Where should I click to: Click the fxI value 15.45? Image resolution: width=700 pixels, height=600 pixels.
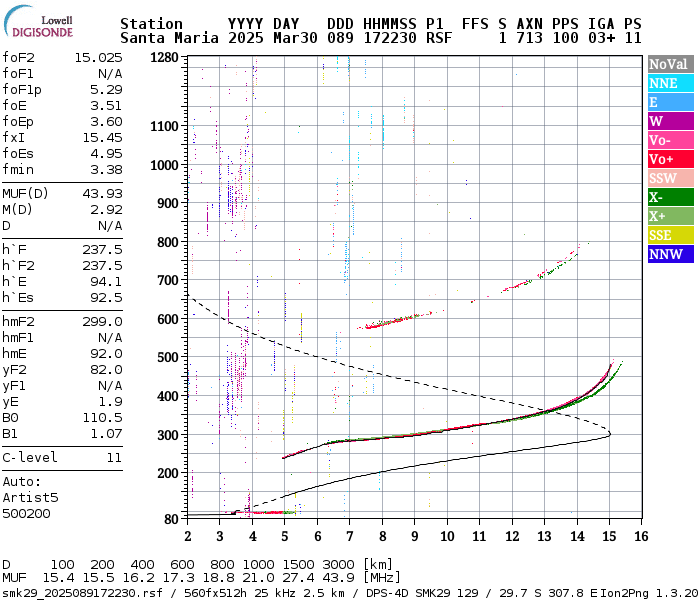pyautogui.click(x=102, y=138)
